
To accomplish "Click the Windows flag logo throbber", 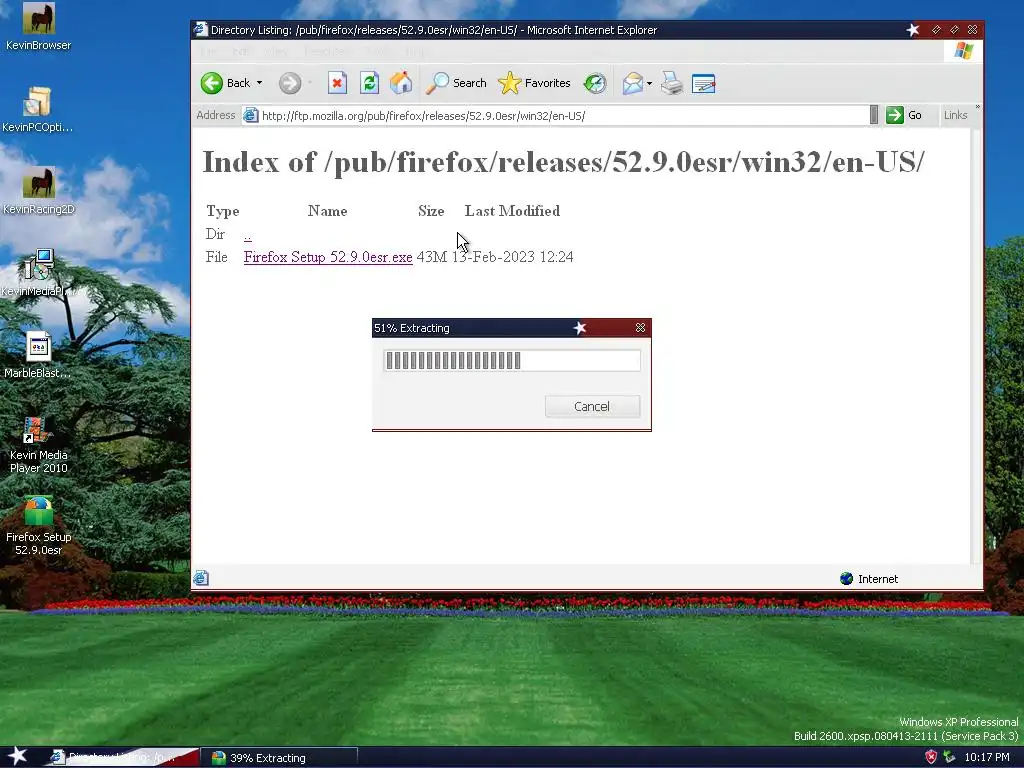I will click(963, 51).
